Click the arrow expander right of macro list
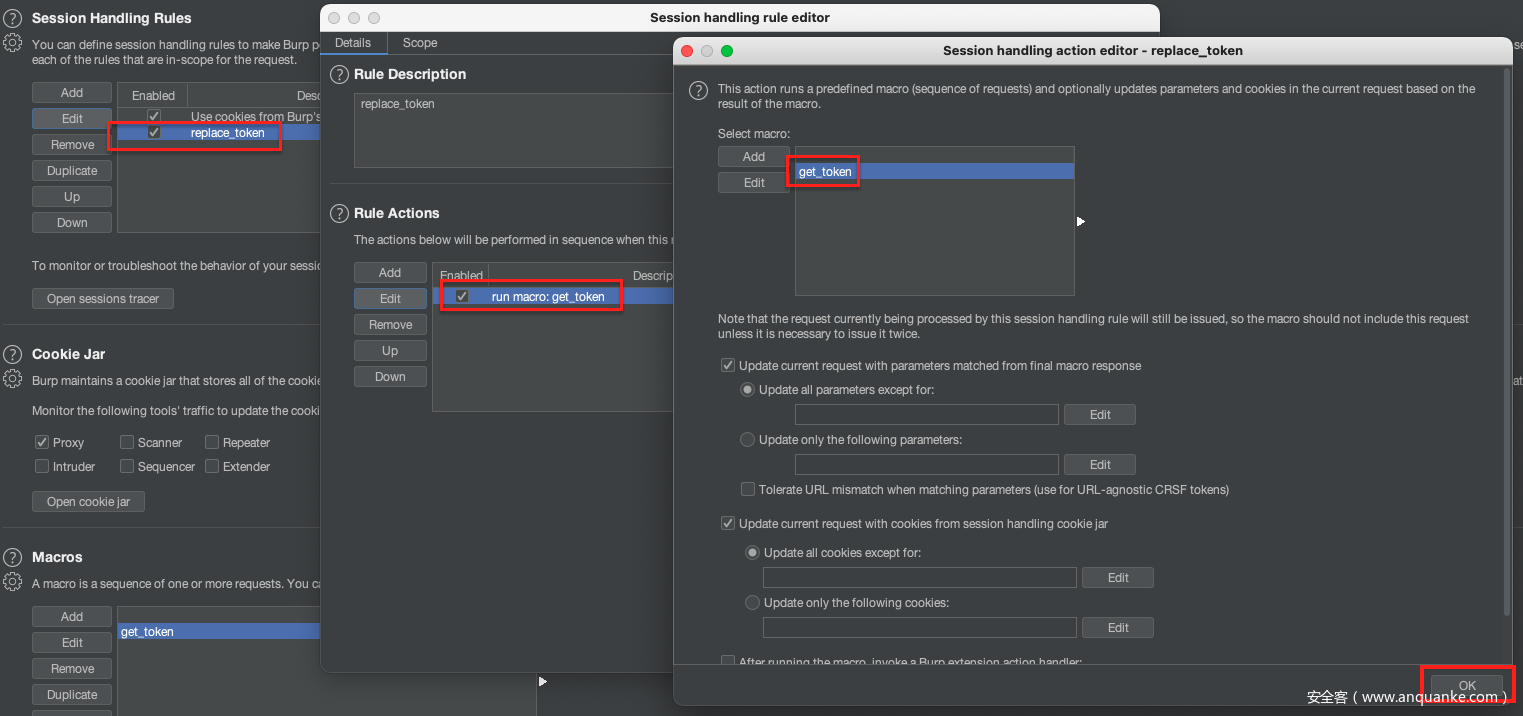This screenshot has height=716, width=1523. (x=1081, y=221)
